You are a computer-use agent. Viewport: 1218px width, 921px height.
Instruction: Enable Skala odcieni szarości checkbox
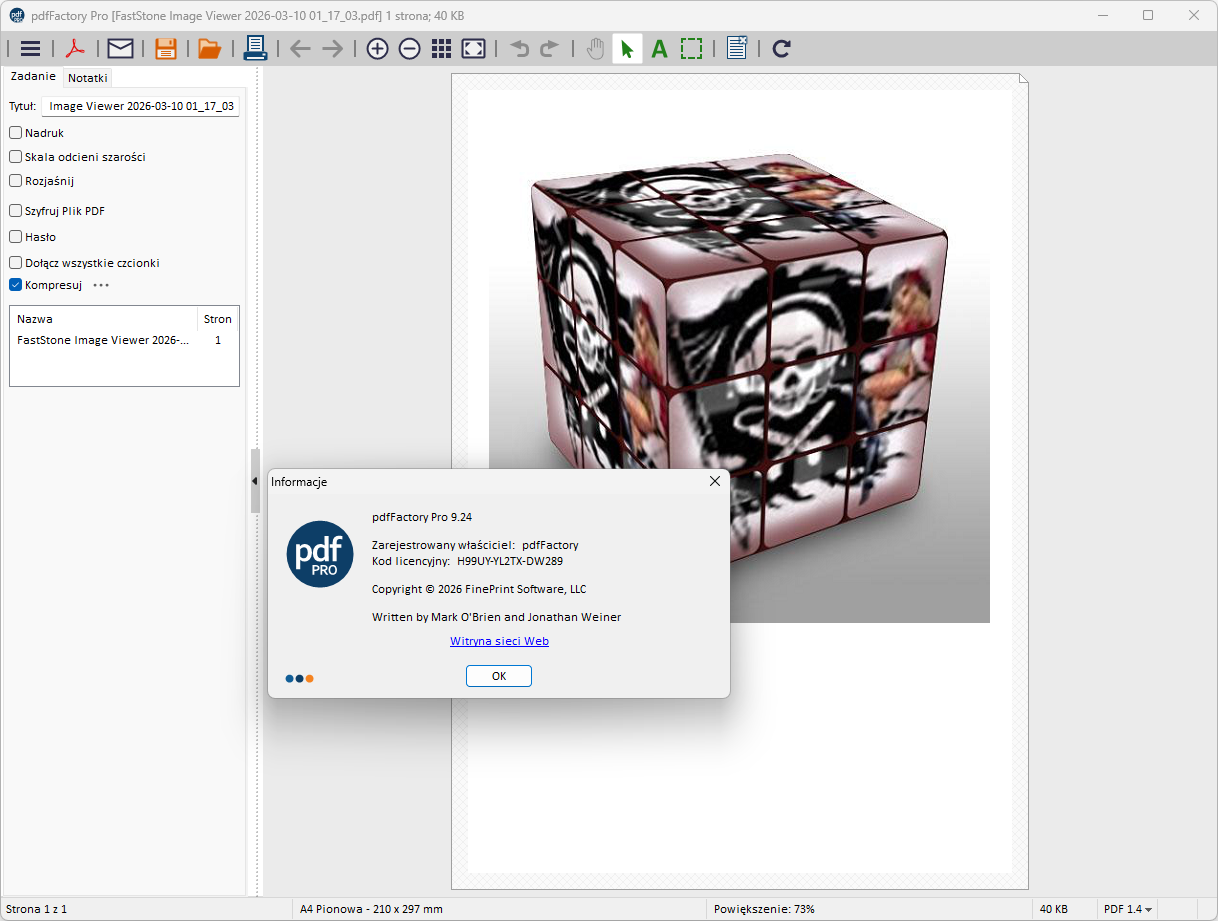click(x=15, y=157)
